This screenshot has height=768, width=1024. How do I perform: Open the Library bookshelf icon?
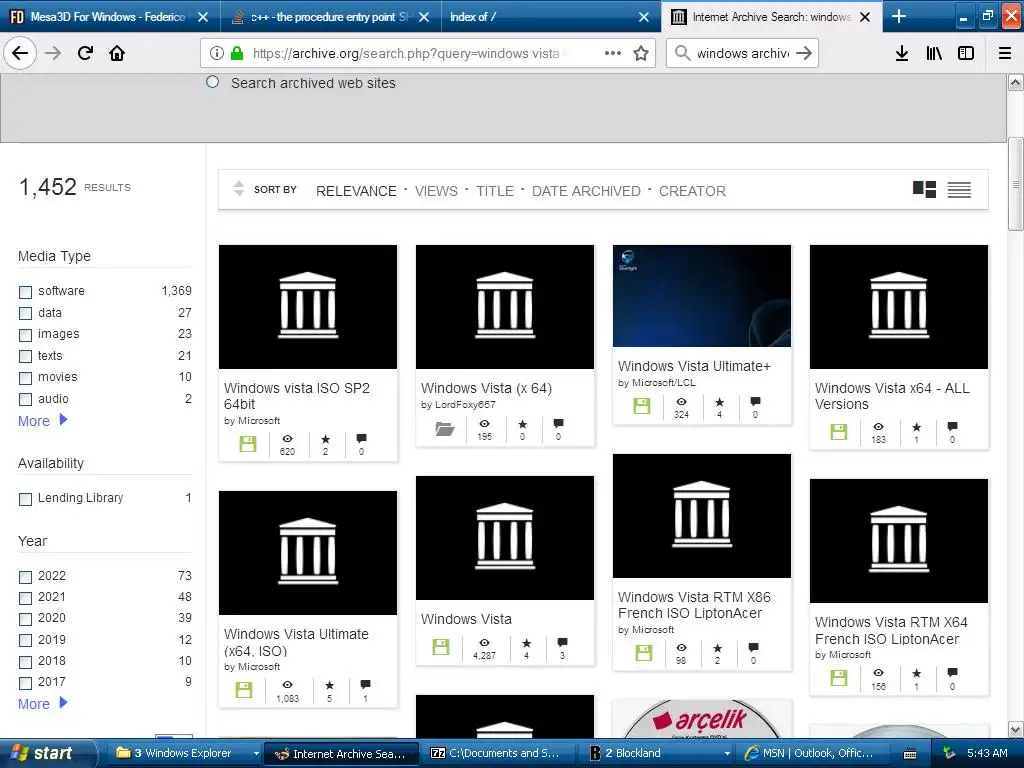pos(934,53)
